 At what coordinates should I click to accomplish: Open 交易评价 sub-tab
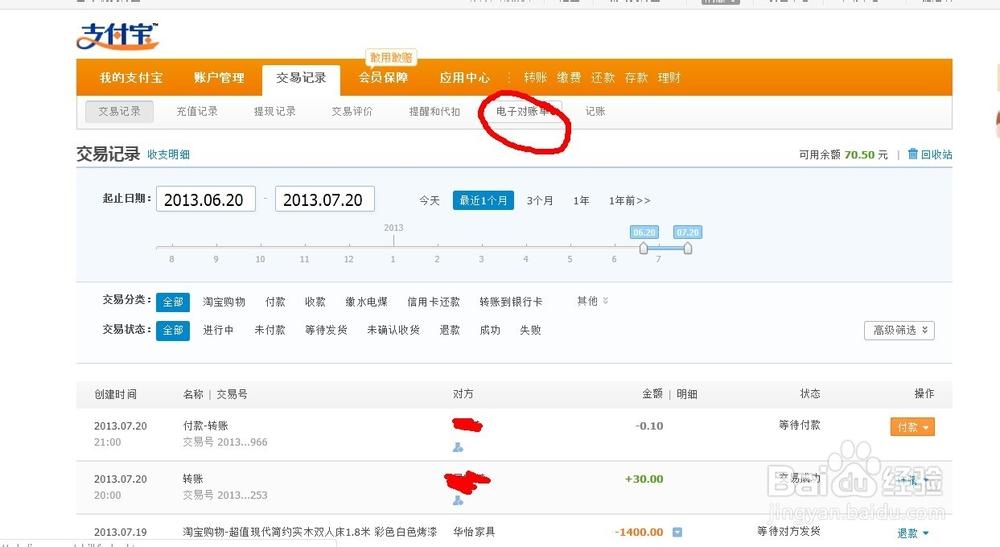(352, 111)
